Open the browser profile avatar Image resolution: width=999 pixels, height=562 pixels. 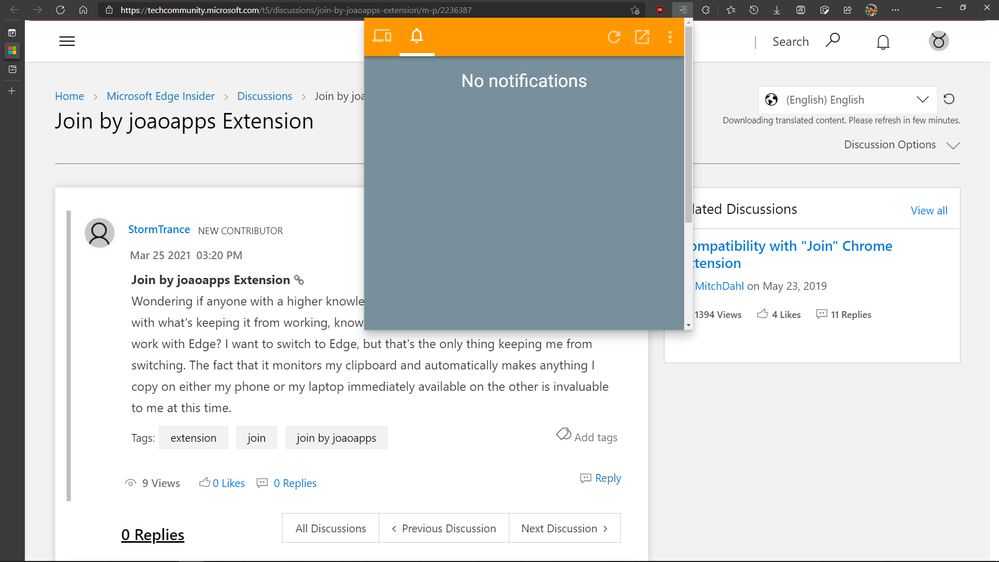pos(871,10)
